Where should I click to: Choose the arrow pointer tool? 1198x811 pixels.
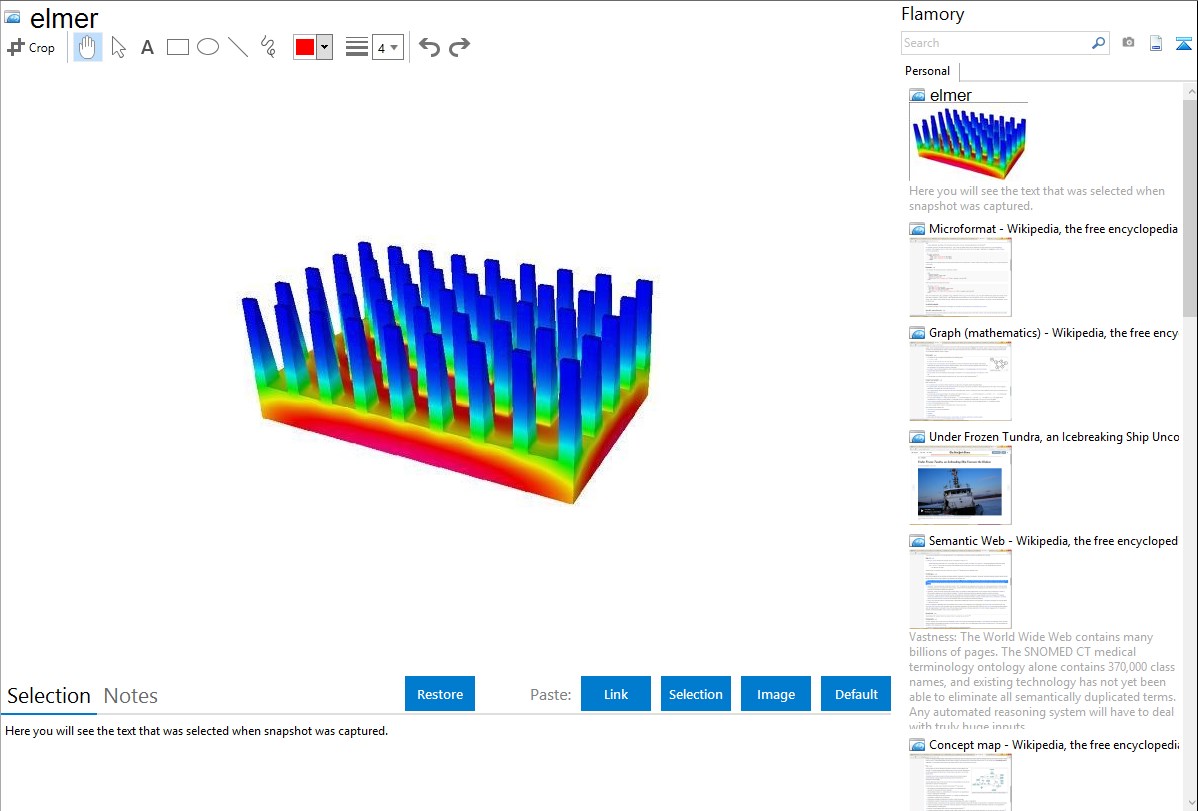pyautogui.click(x=118, y=47)
